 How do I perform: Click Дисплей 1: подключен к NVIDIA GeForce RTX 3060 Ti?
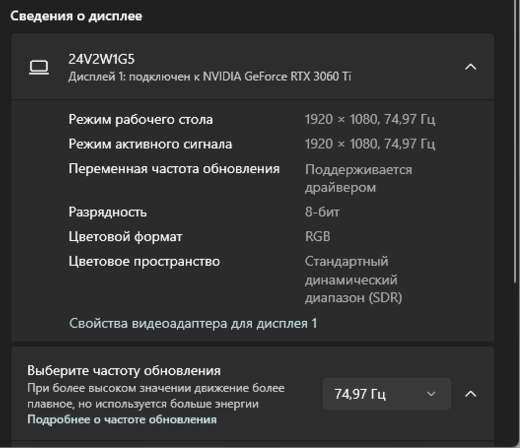point(210,77)
